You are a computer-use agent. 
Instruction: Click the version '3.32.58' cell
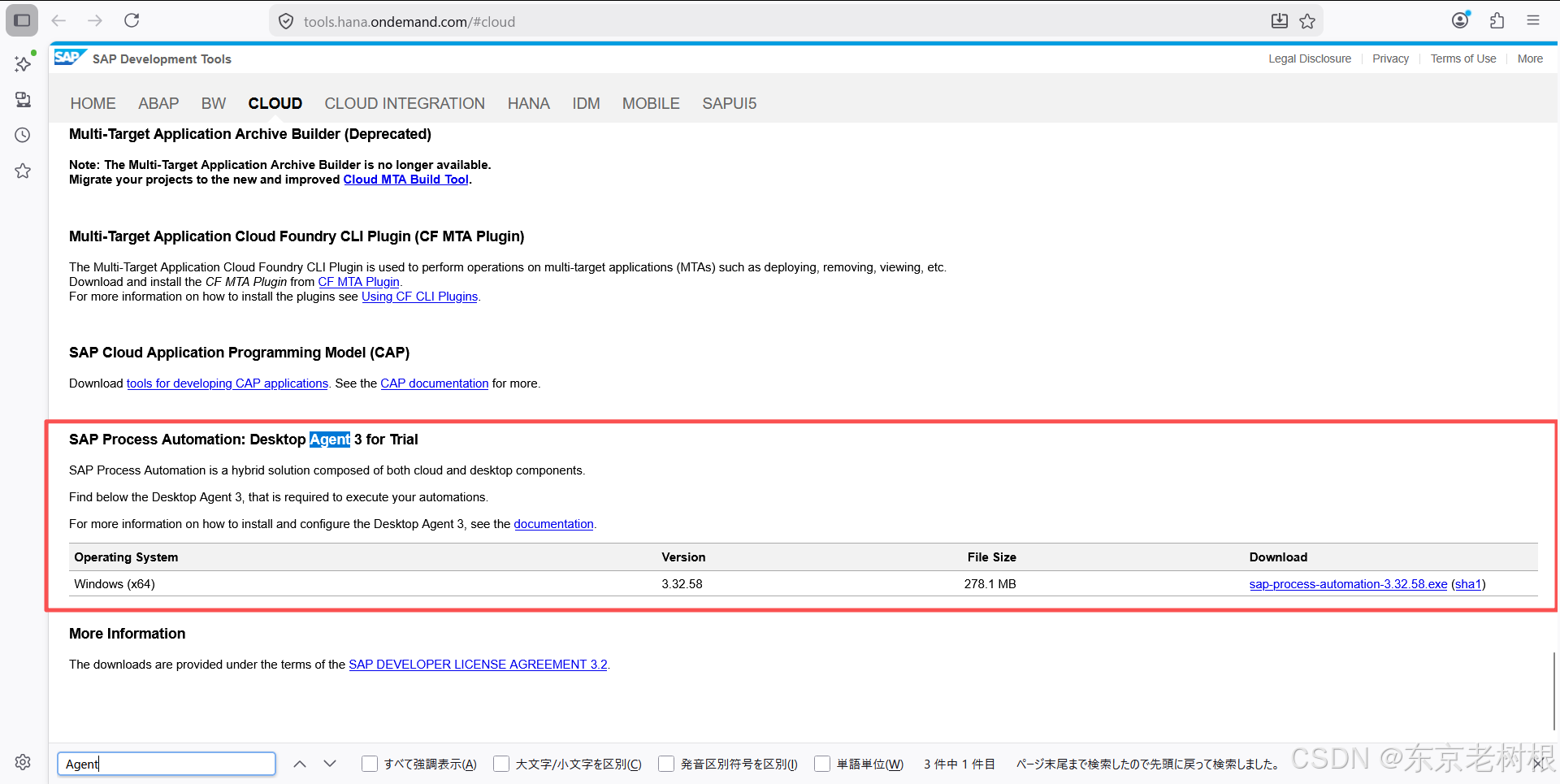coord(682,584)
